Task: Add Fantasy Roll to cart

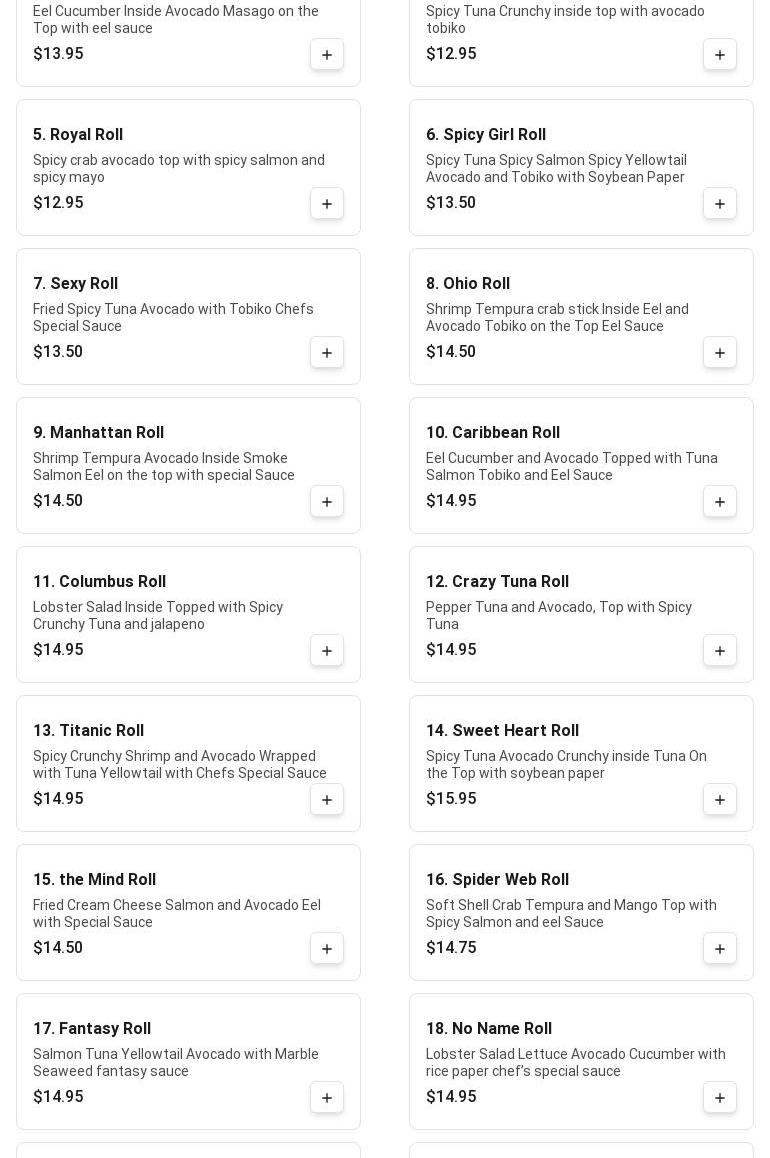Action: point(327,1098)
